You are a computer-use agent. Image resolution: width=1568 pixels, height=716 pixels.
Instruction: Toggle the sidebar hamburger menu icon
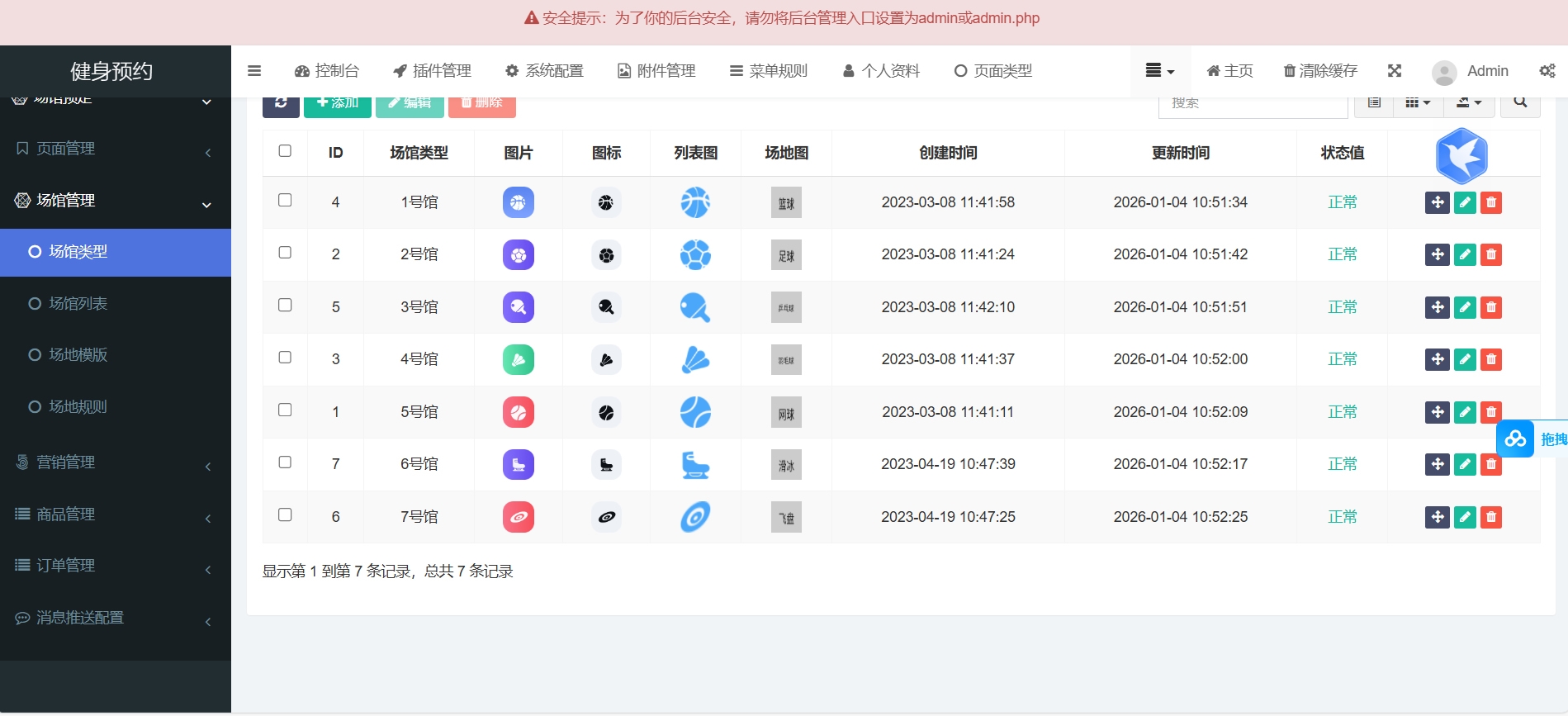tap(254, 71)
